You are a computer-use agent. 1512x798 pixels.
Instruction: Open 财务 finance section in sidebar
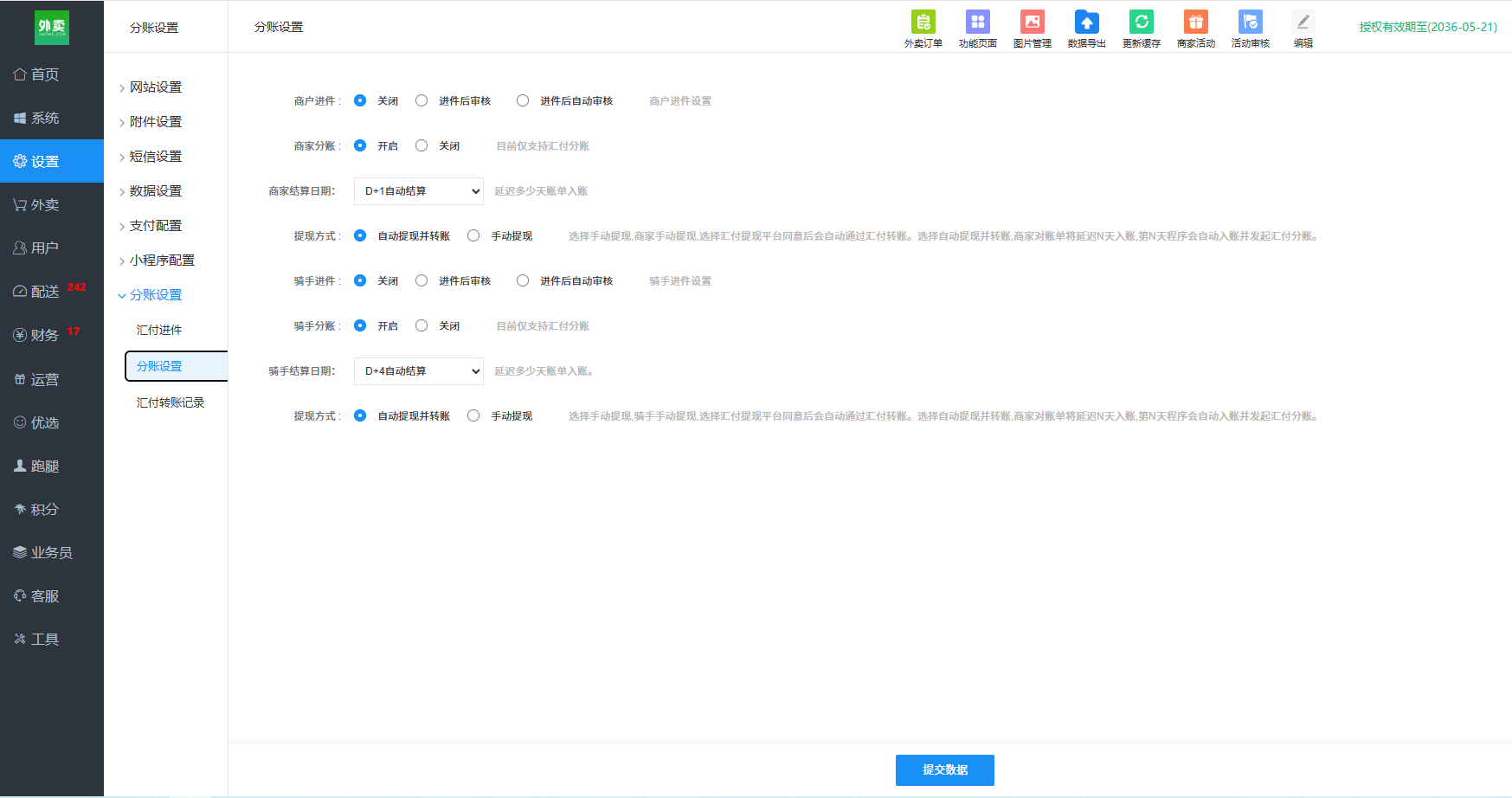coord(52,334)
